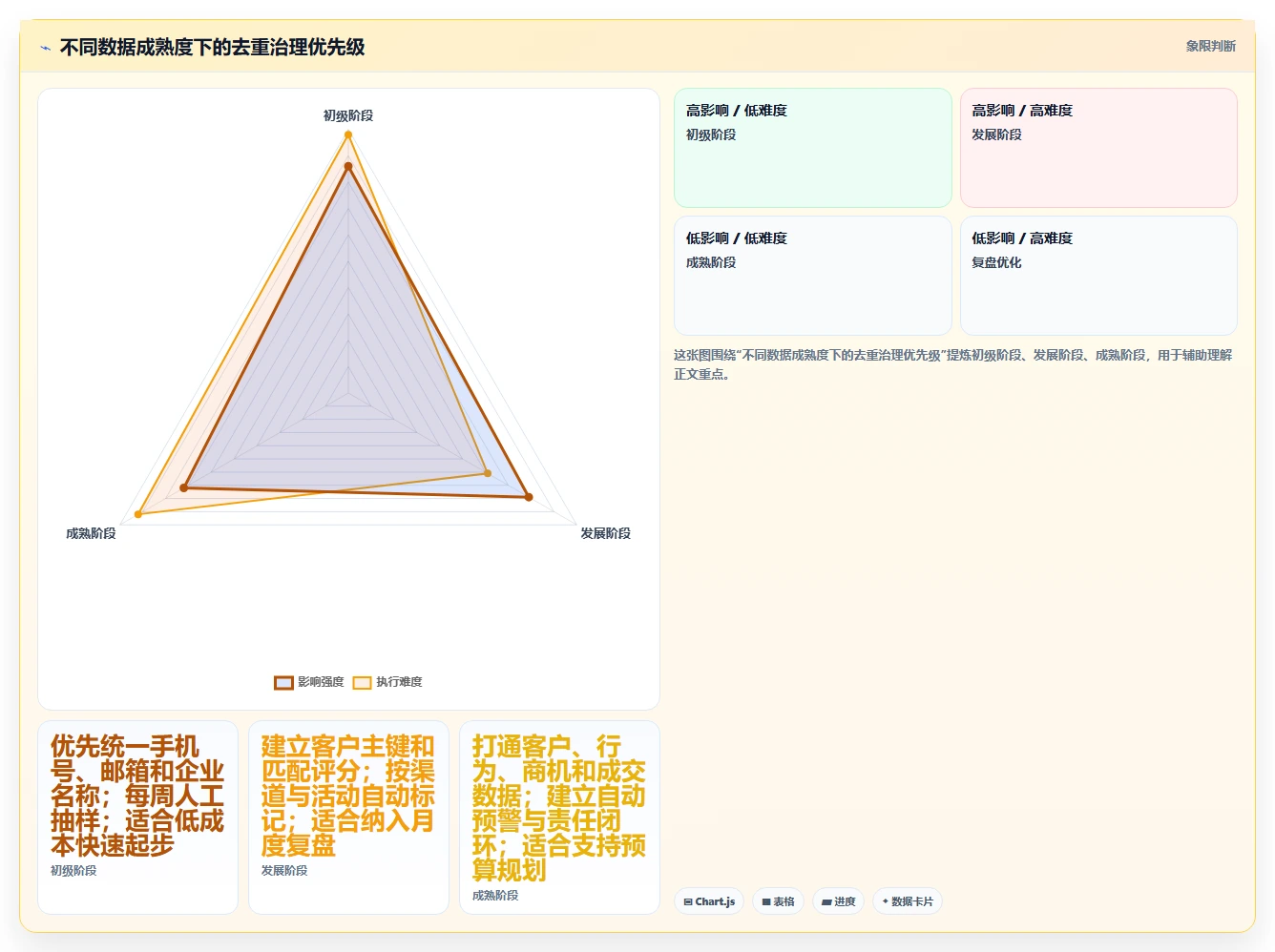Click the 进度 tag chip

tap(838, 901)
